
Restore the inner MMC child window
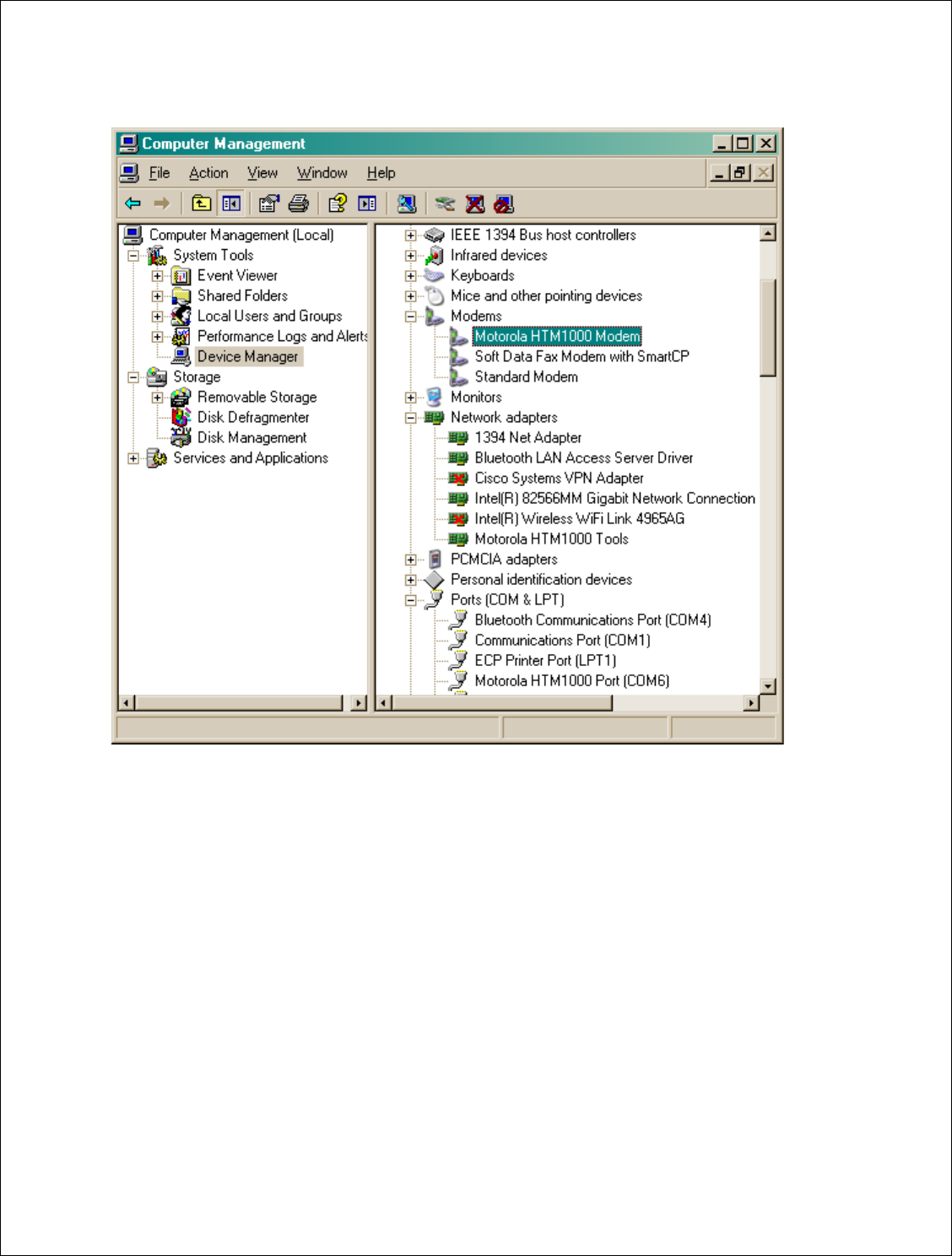tap(741, 173)
